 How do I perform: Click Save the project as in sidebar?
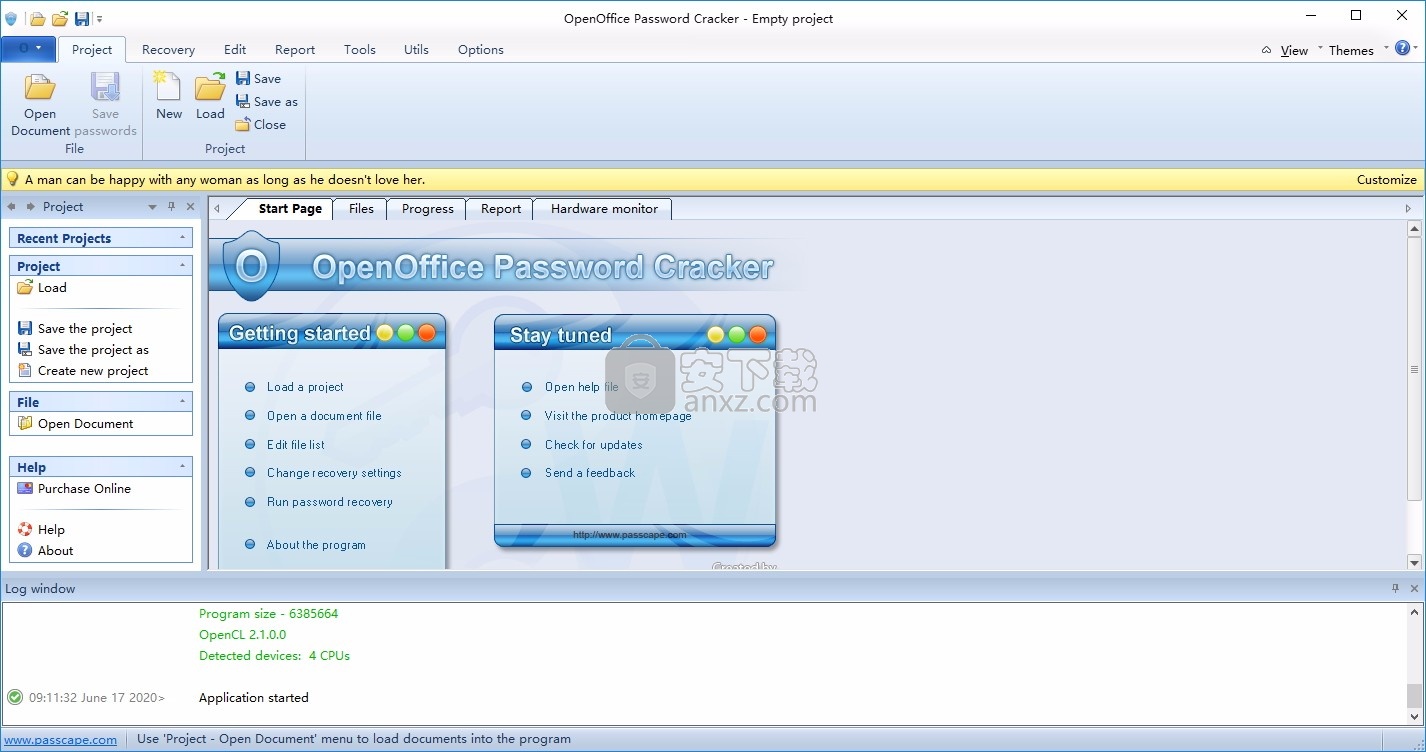(83, 349)
